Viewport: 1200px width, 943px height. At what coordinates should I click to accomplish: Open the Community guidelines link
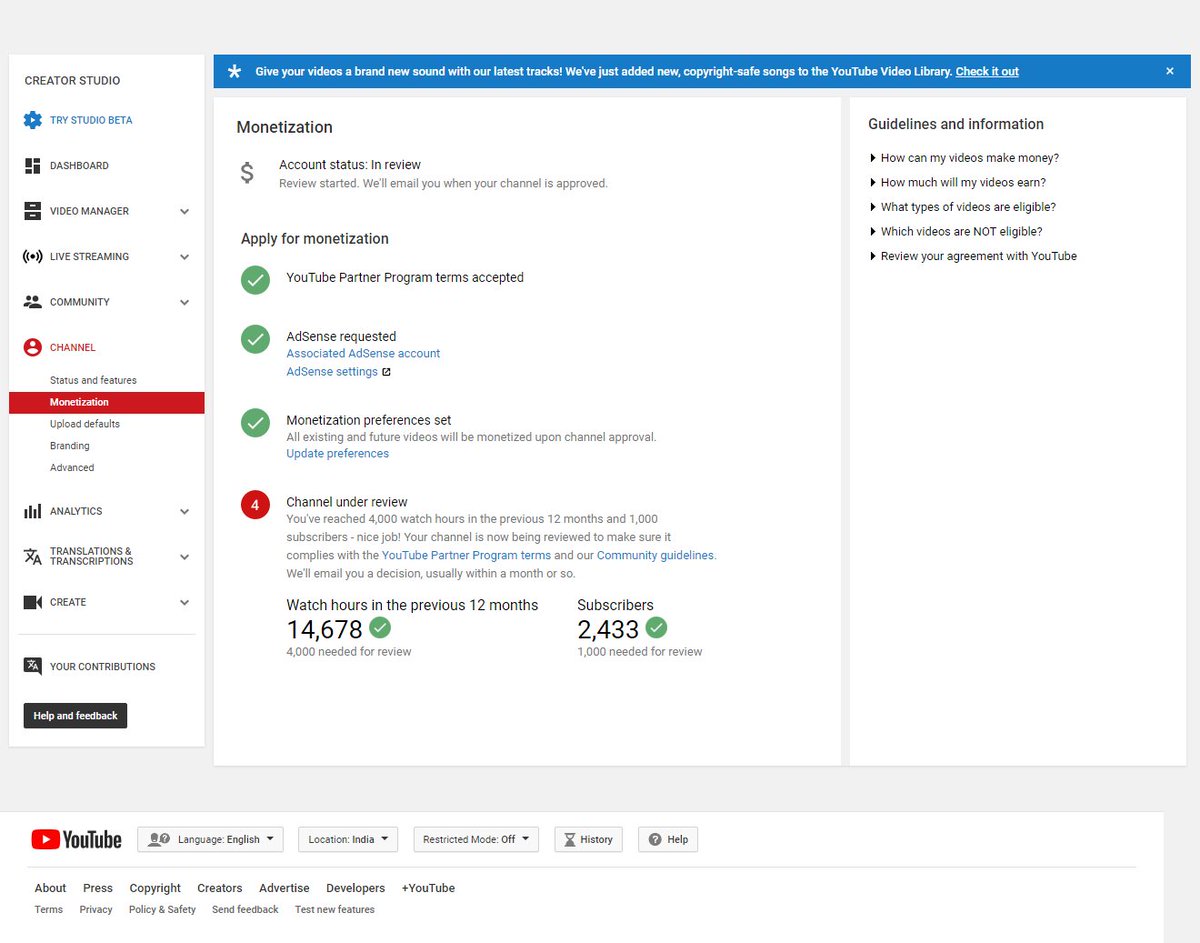click(655, 555)
